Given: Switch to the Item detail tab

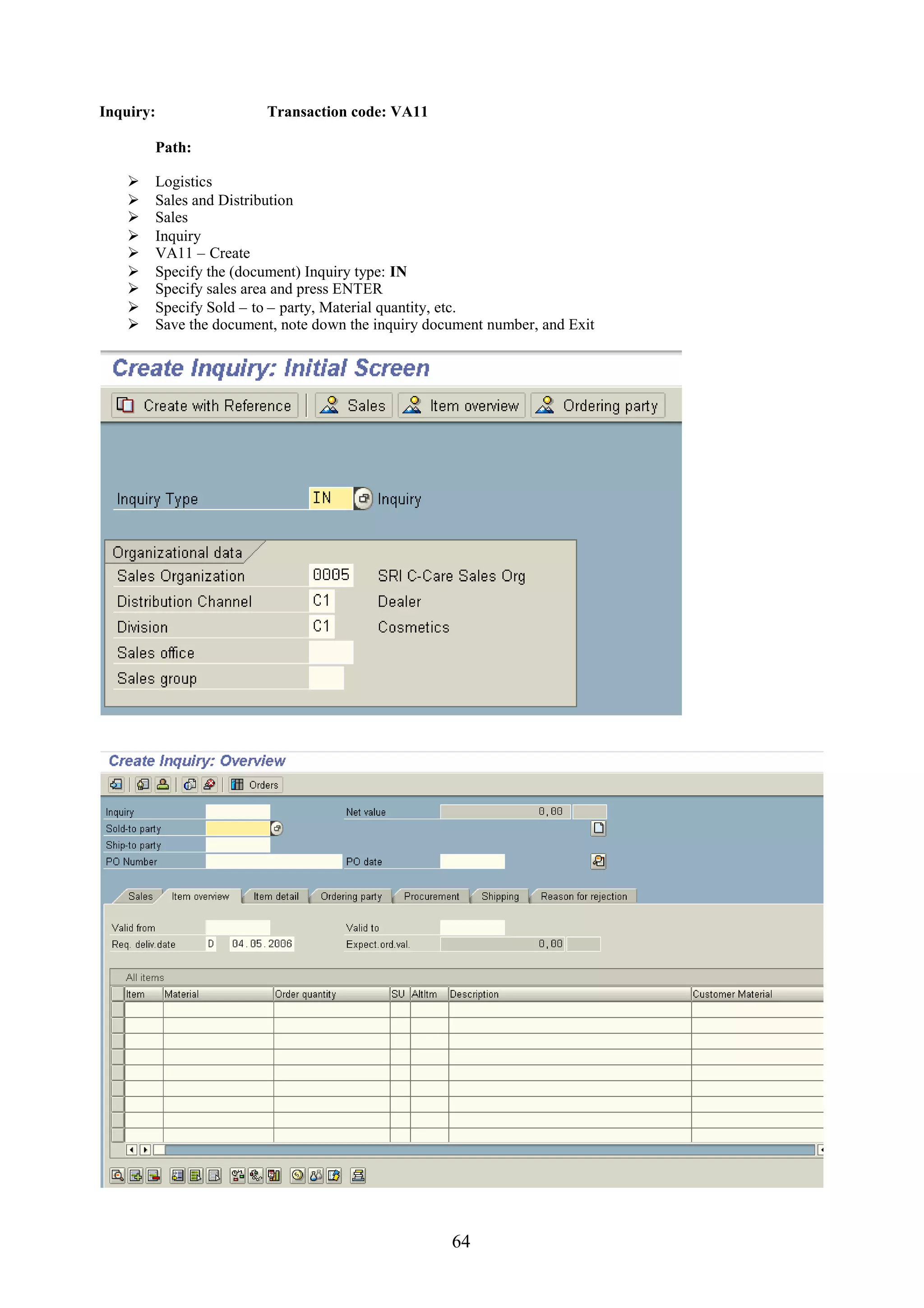Looking at the screenshot, I should point(276,896).
